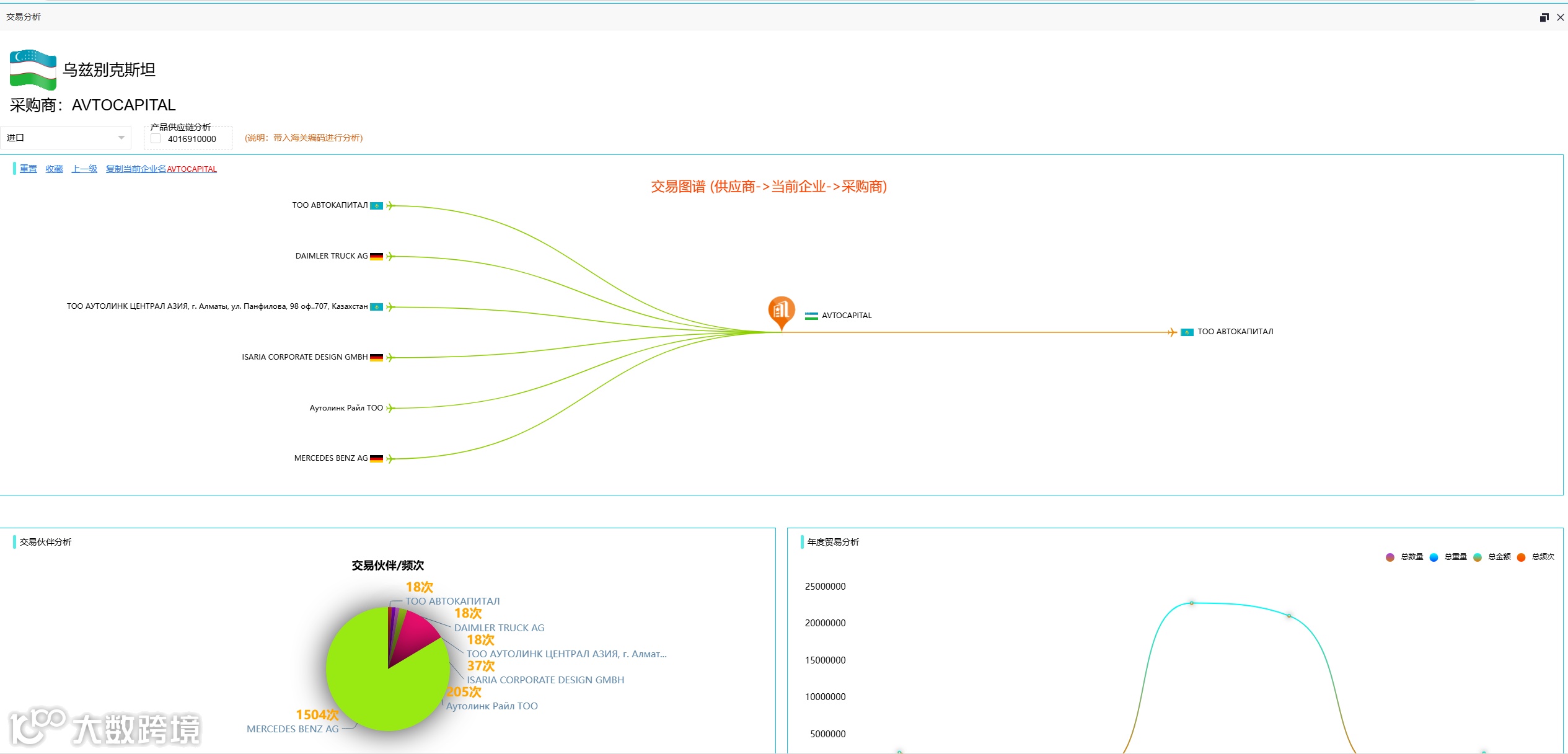Click the Kazakhstan flag beside the right-side ТОО АВТОКАПИТАЛ buyer
This screenshot has width=1568, height=754.
coord(1187,332)
